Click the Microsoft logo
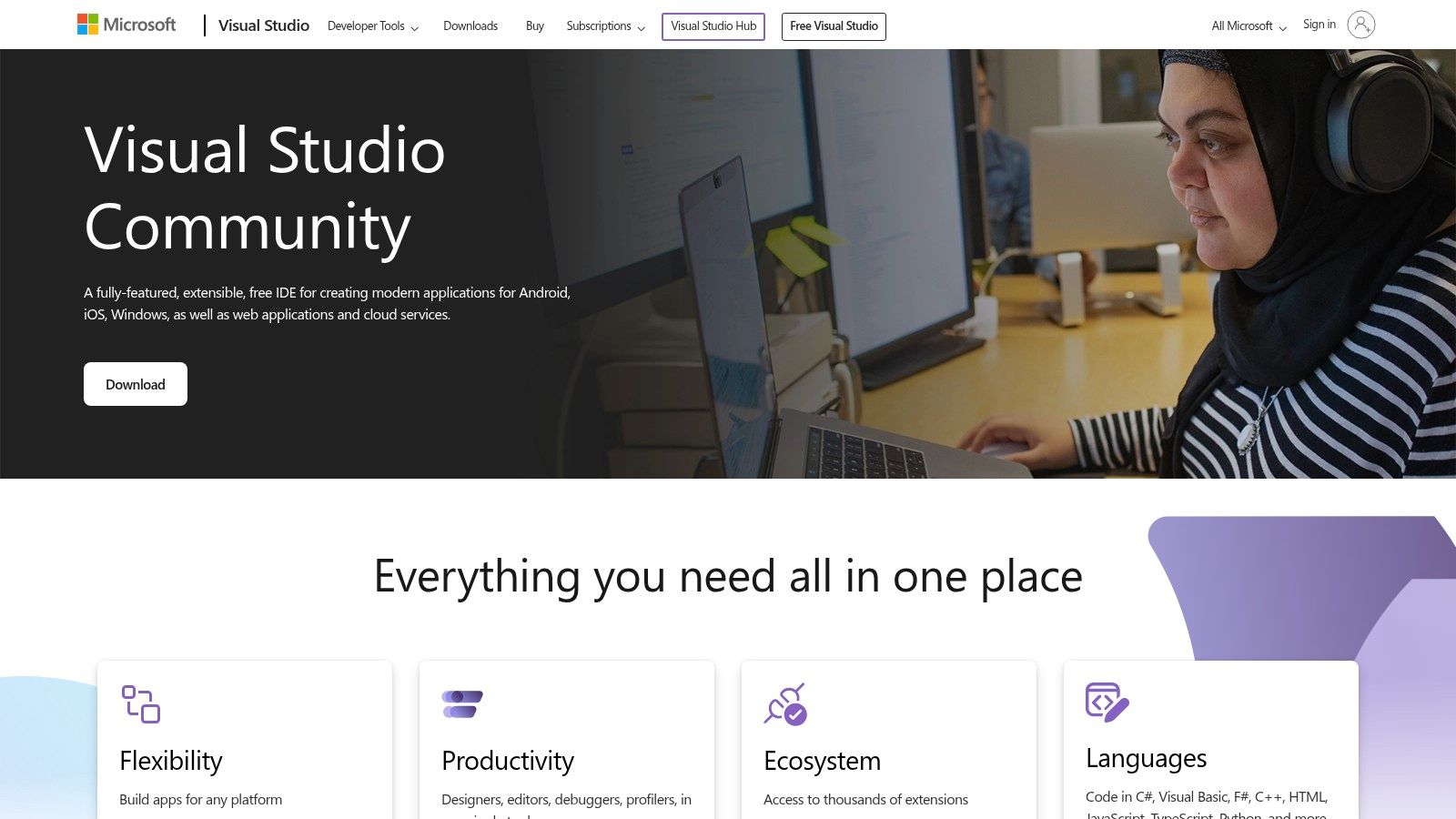This screenshot has height=819, width=1456. [x=126, y=25]
